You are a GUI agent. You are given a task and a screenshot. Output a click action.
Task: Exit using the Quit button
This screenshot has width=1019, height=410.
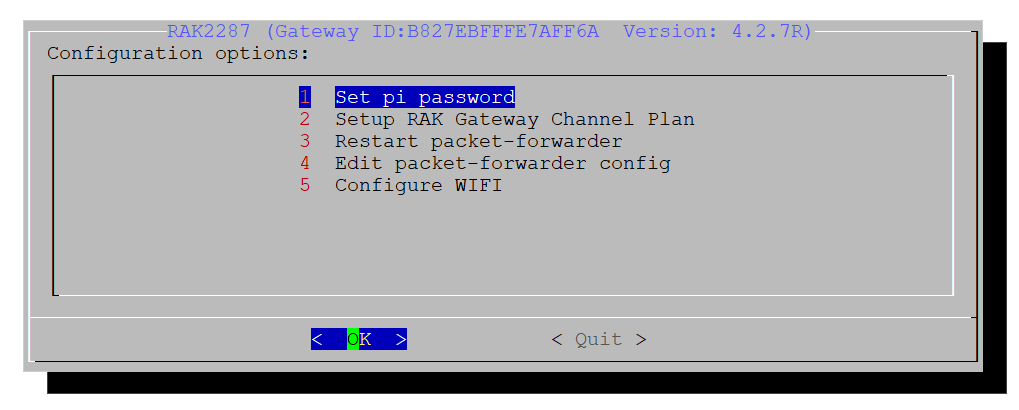click(599, 339)
